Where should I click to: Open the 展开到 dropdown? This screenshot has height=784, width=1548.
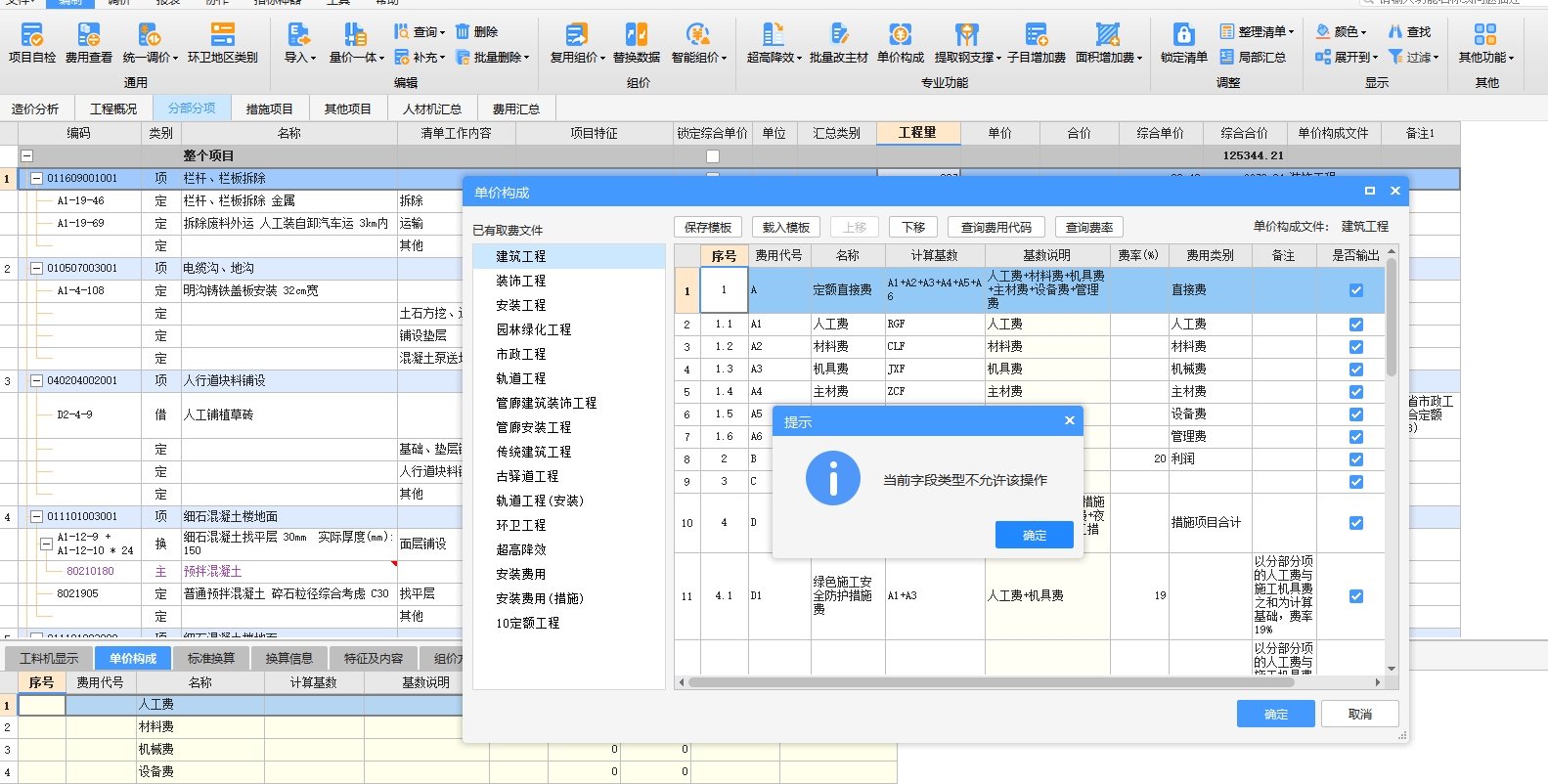[1347, 58]
